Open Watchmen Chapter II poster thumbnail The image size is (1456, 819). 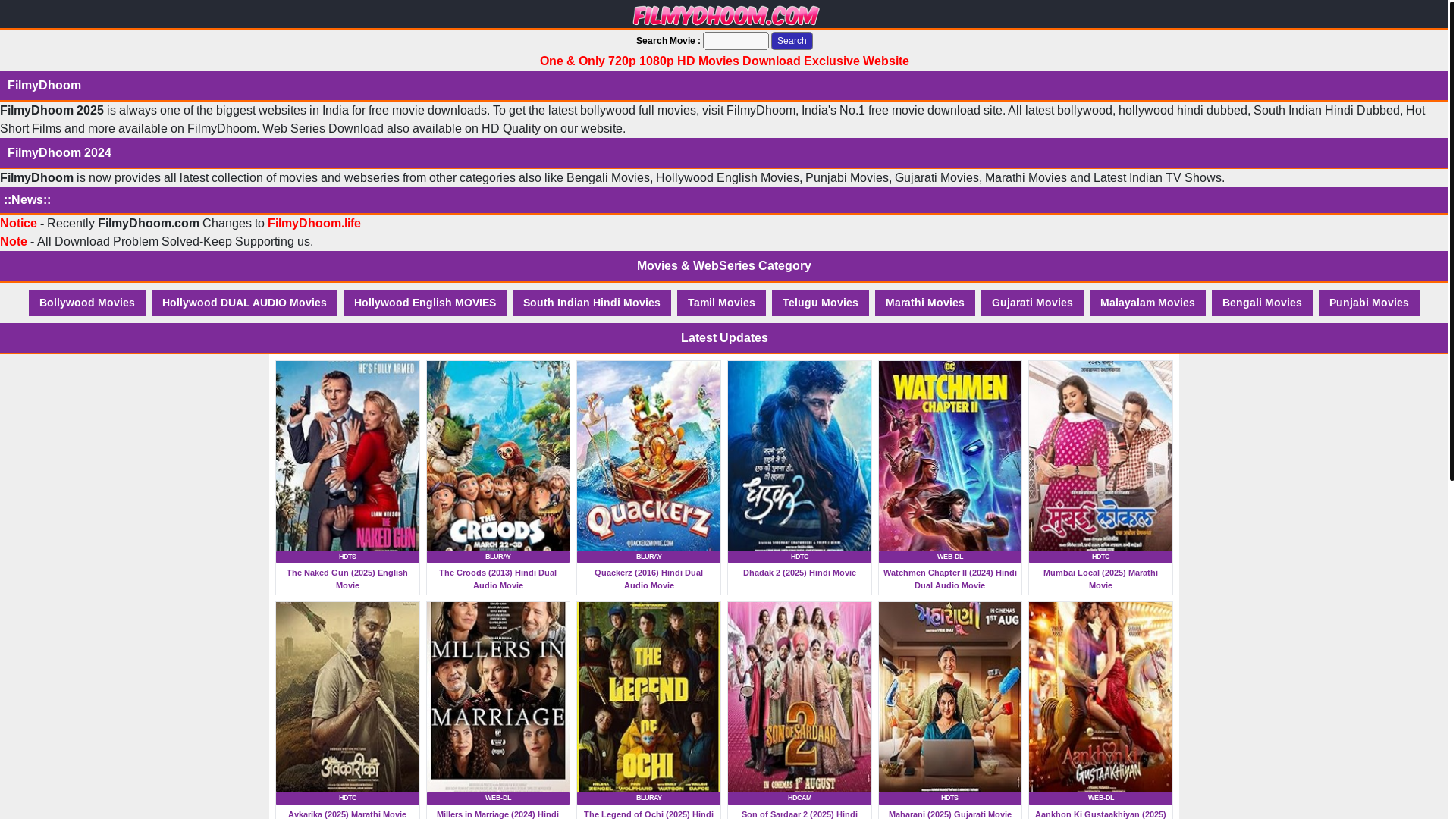tap(950, 455)
